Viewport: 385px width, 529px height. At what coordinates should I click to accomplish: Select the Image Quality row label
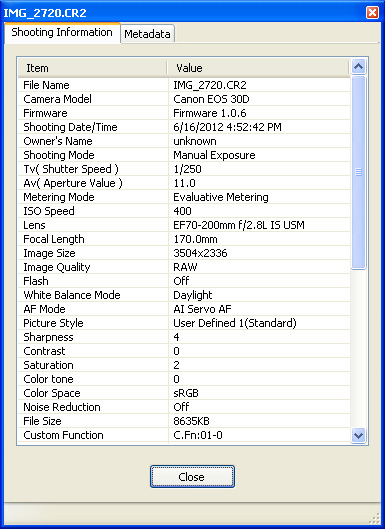pos(57,267)
